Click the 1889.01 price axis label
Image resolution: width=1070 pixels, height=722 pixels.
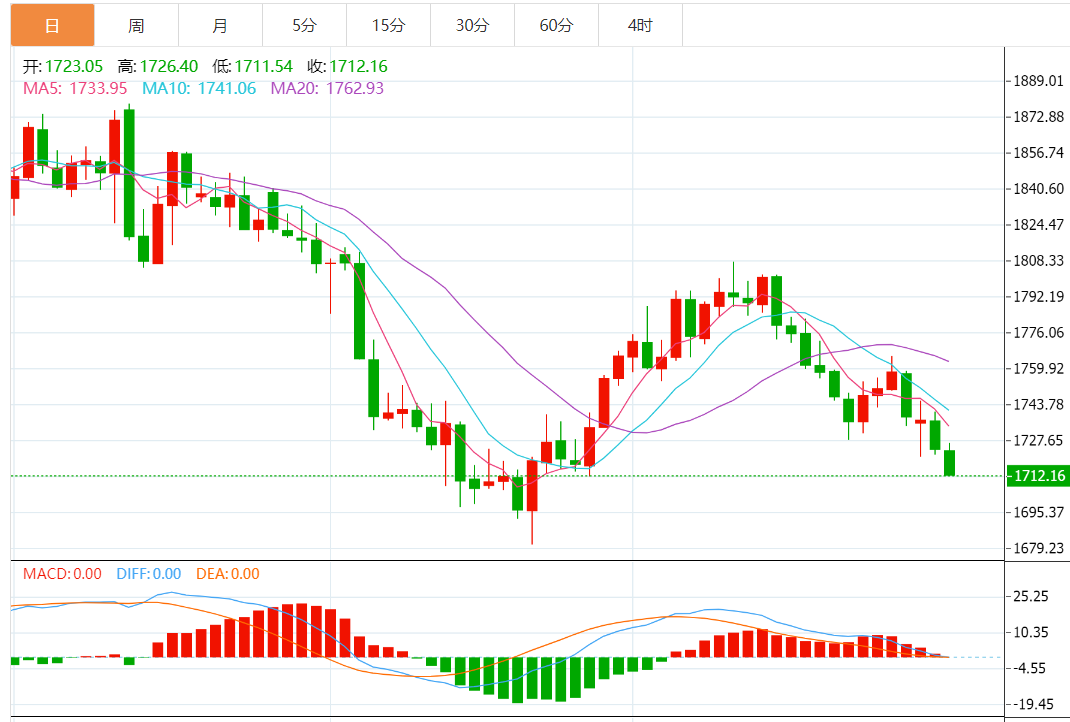click(x=1038, y=81)
